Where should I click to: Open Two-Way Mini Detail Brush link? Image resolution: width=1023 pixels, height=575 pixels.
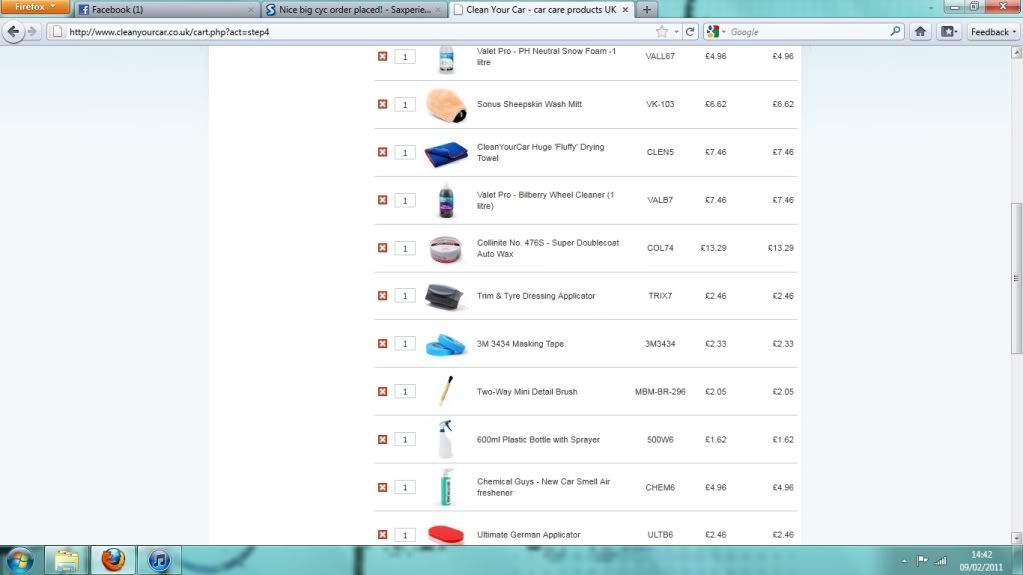pos(527,392)
